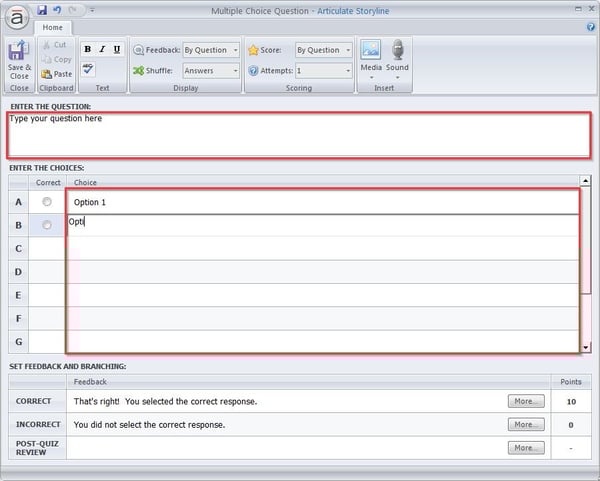Click the choices scroll up arrow
This screenshot has height=481, width=600.
[x=585, y=181]
